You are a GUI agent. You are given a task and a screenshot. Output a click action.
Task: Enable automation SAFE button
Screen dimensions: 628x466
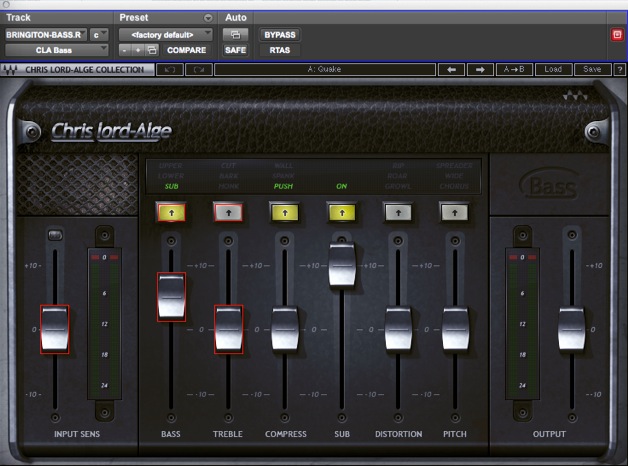[x=236, y=50]
